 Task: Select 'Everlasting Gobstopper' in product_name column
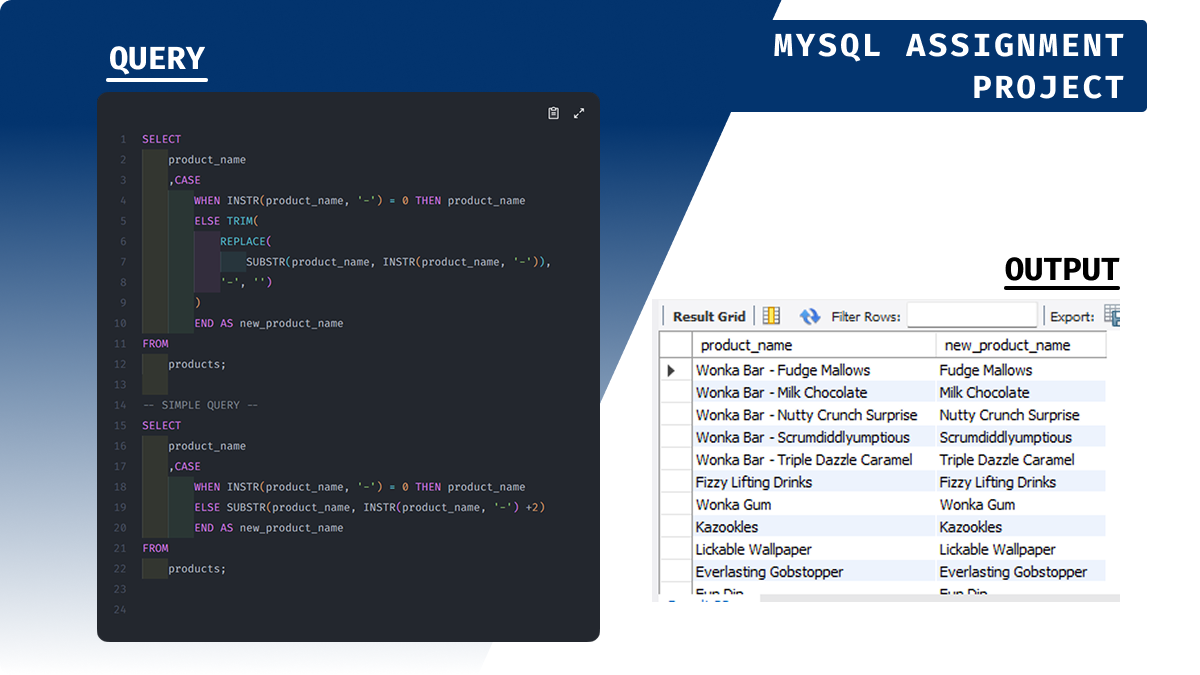click(813, 572)
